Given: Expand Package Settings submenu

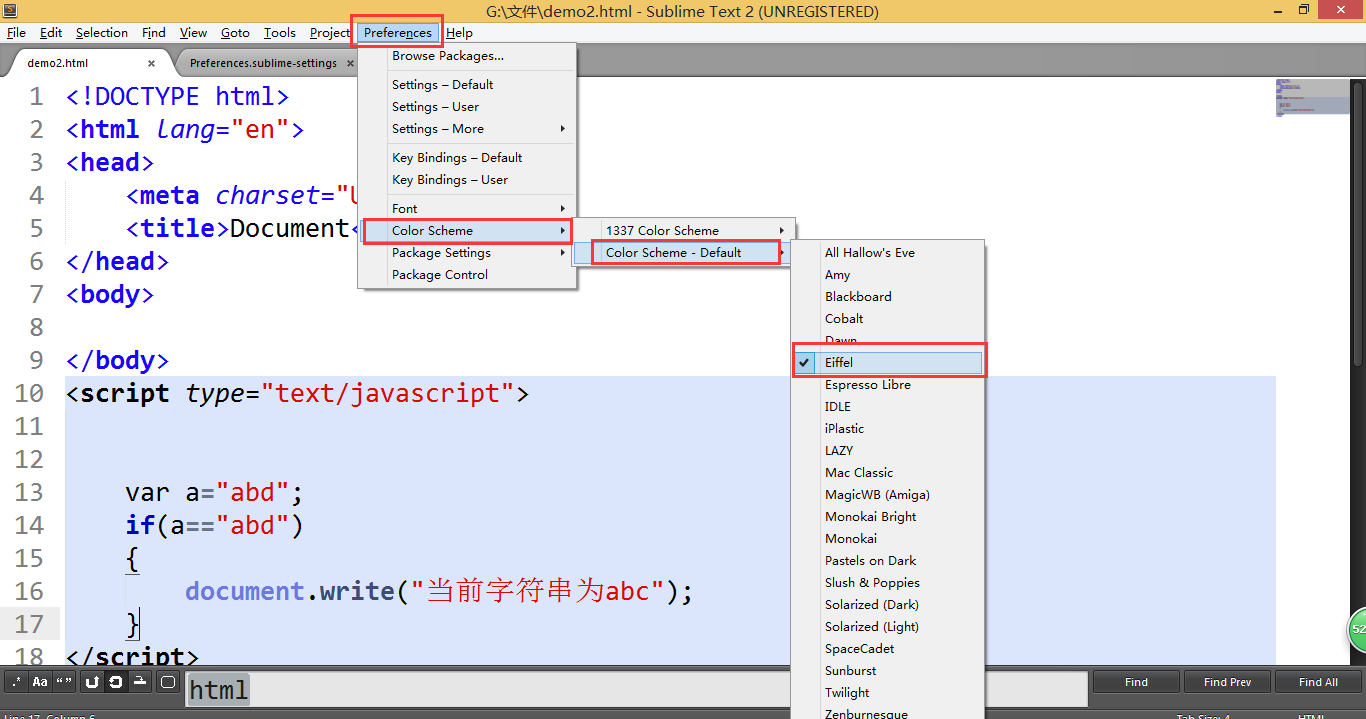Looking at the screenshot, I should (x=467, y=253).
